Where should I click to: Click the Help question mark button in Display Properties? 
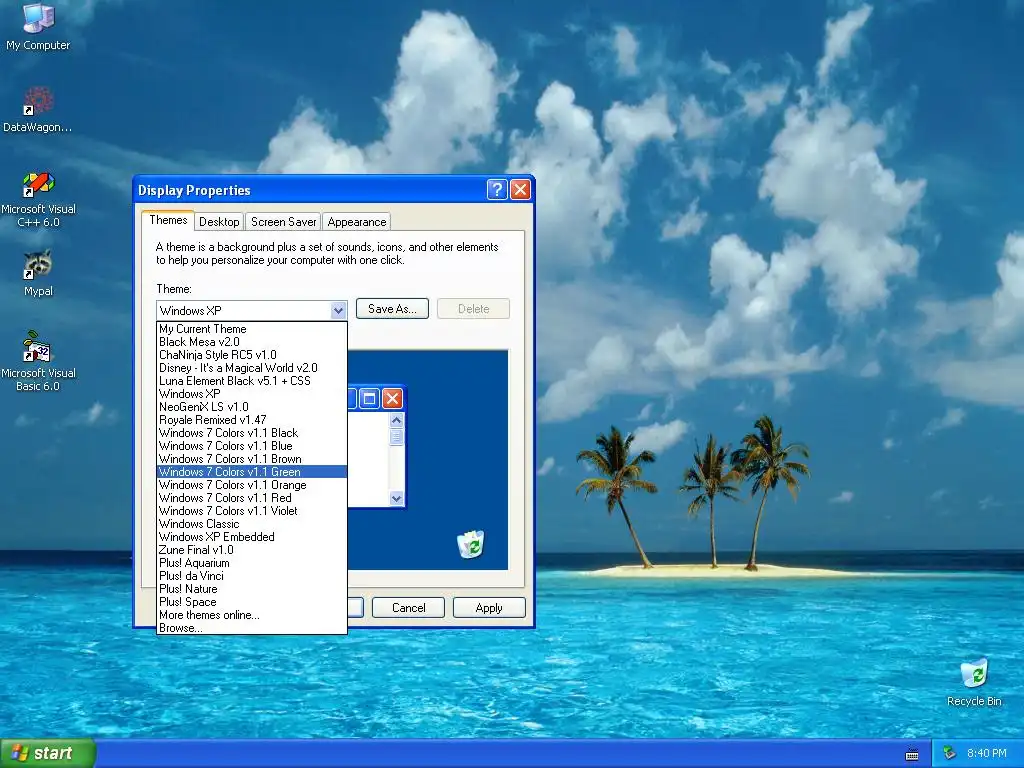[x=496, y=189]
